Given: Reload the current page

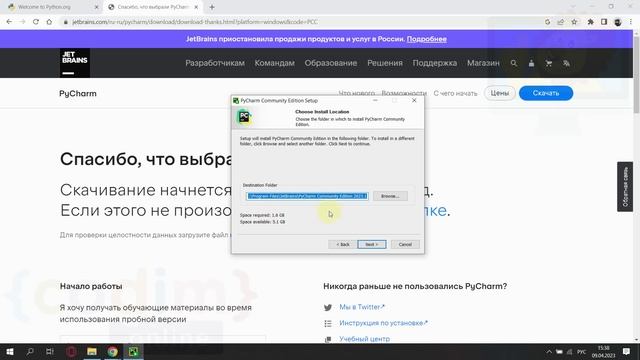Looking at the screenshot, I should [36, 22].
